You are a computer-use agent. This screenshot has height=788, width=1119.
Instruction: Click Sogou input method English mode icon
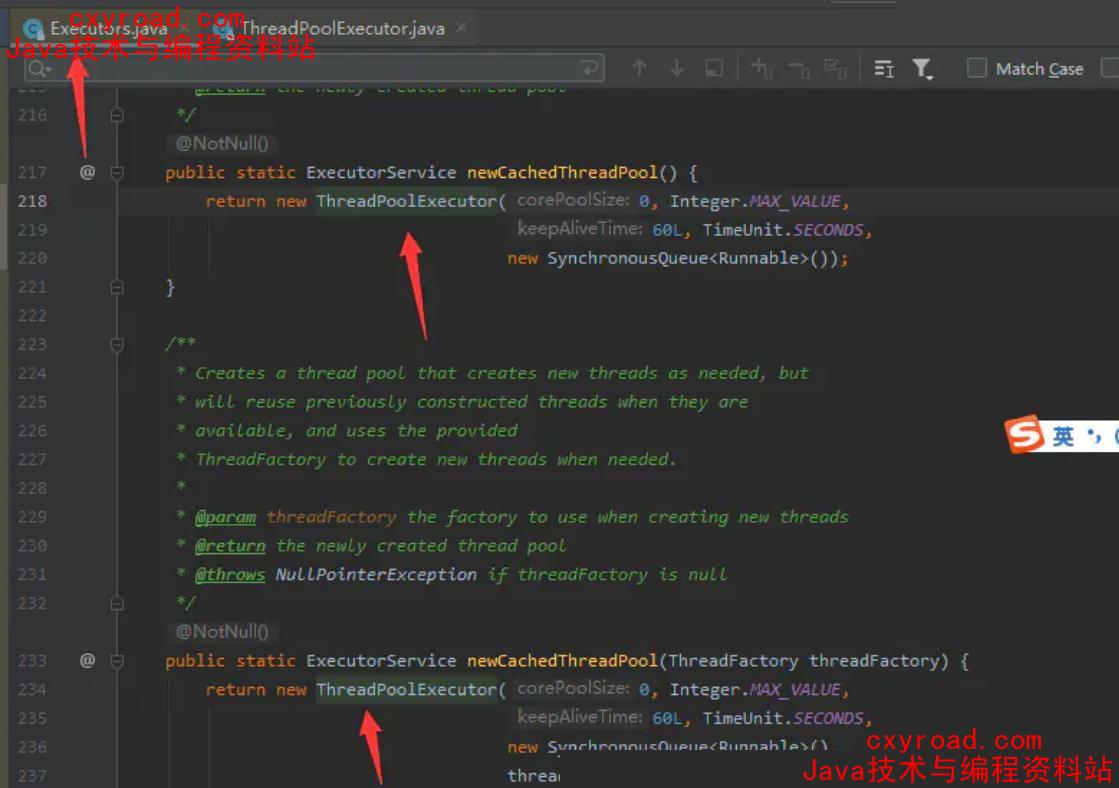(1062, 436)
